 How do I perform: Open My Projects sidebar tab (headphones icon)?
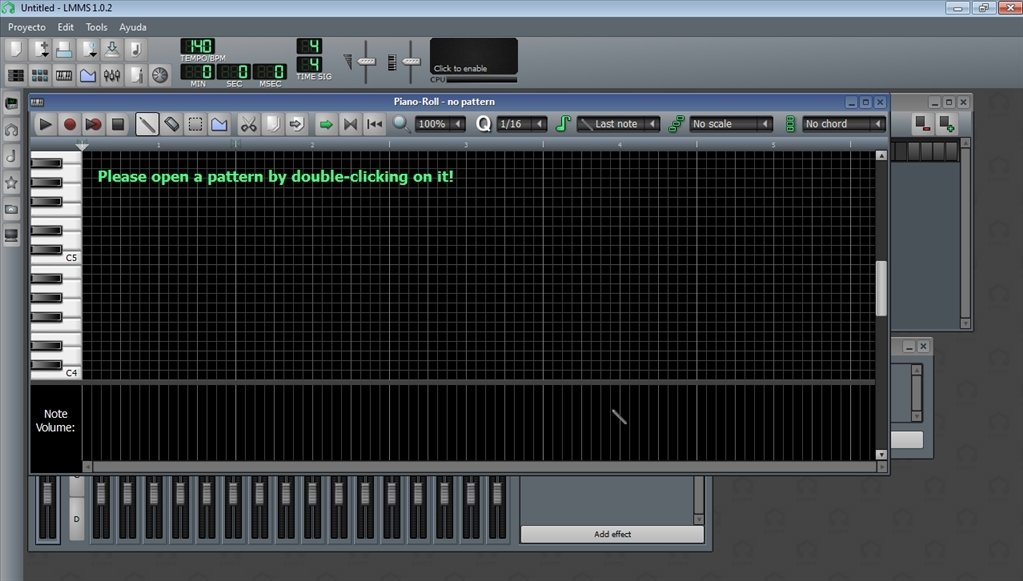tap(11, 130)
